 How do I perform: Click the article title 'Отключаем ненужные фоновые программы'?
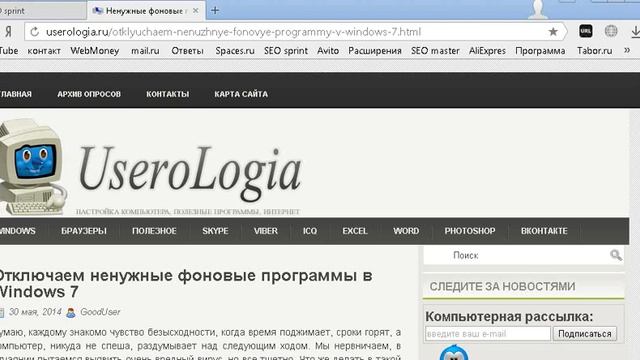(x=186, y=284)
